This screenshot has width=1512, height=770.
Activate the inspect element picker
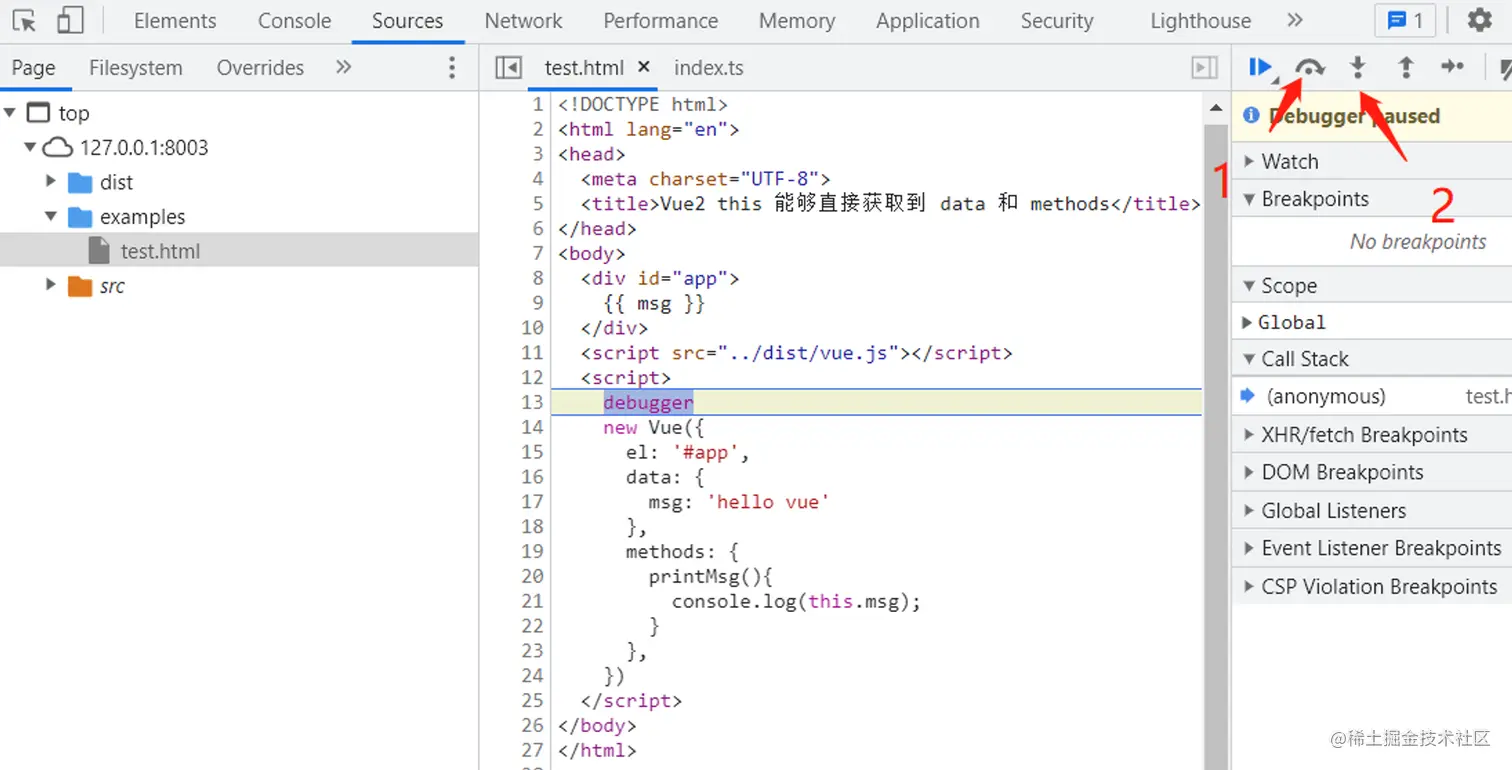coord(24,20)
